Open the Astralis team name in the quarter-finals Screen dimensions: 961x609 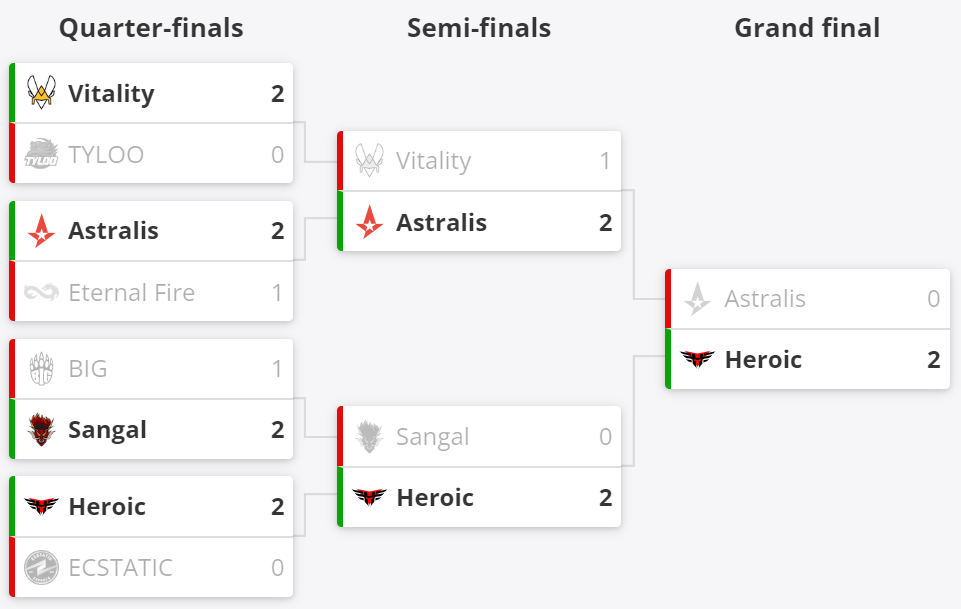(113, 231)
